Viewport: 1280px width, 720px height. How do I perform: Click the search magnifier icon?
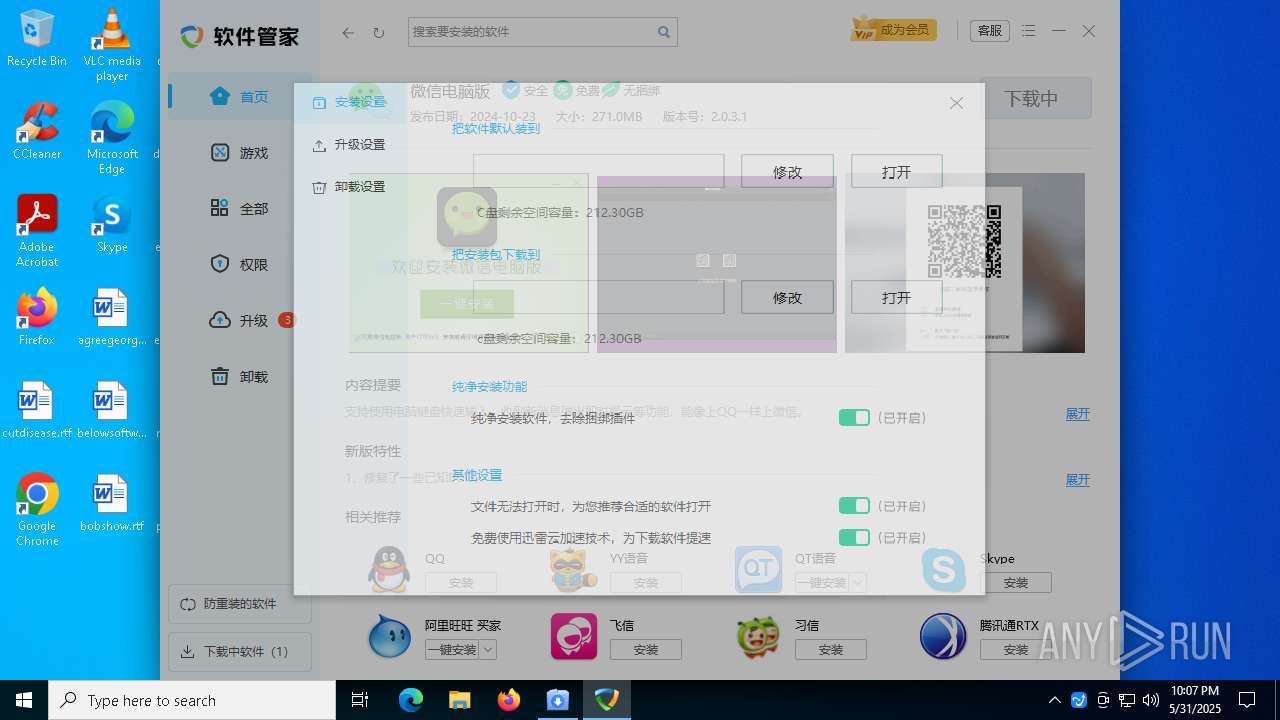click(664, 32)
